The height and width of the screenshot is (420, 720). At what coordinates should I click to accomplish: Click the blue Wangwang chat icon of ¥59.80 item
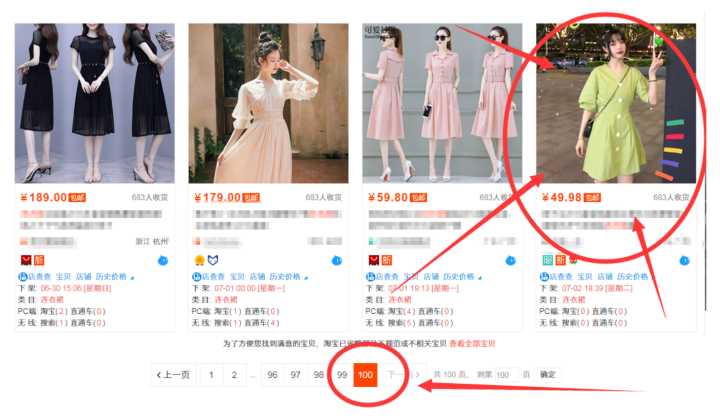(x=510, y=261)
